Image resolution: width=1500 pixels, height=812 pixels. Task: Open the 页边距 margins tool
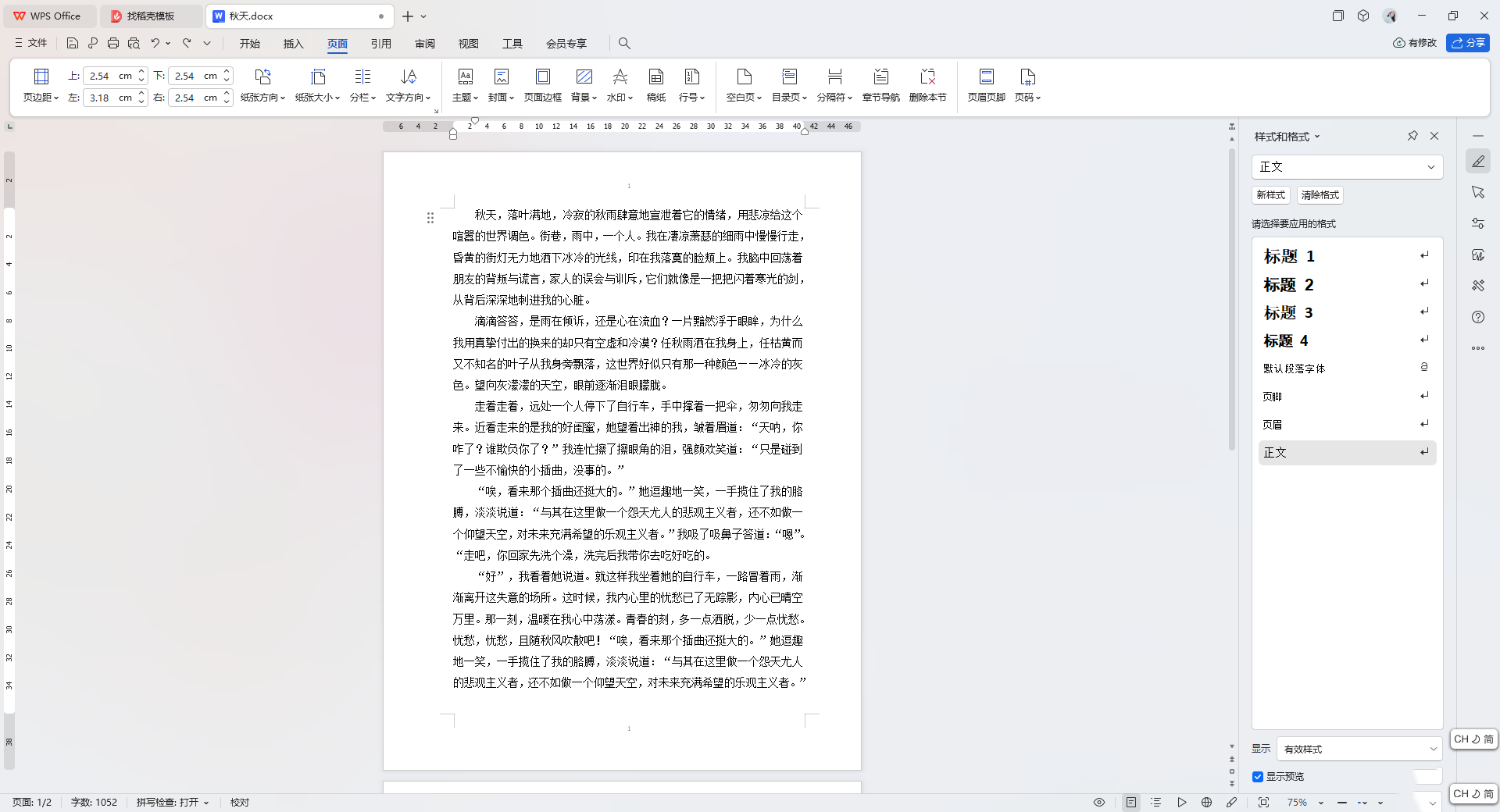coord(41,85)
